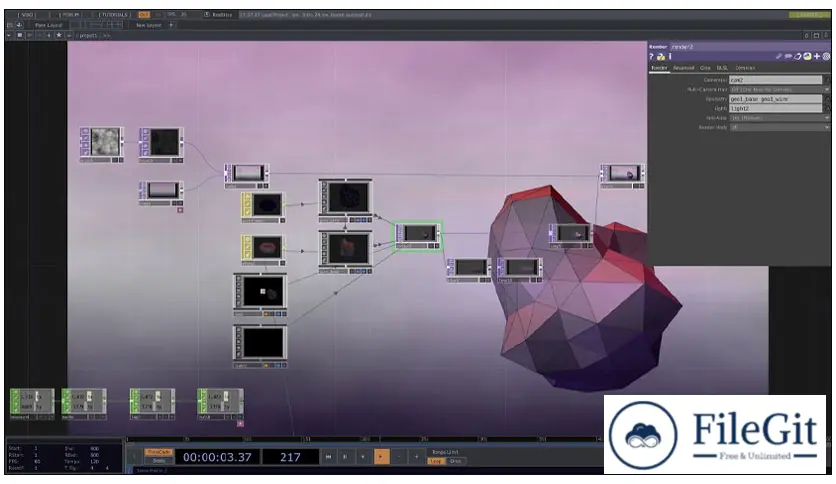Open the TUTORIALS link in top bar
Screen dimensions: 836x484
point(114,15)
